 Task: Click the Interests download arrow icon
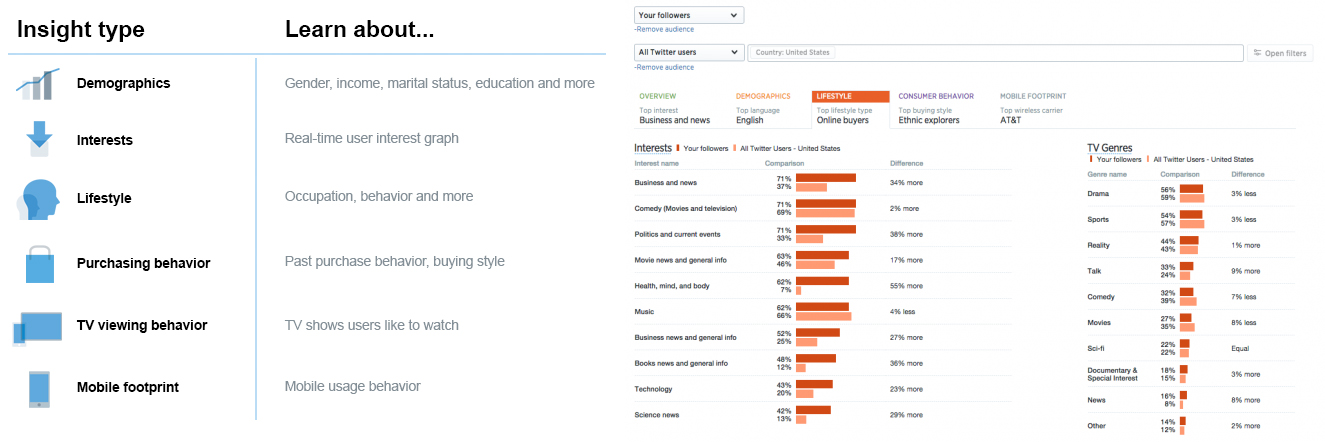tap(39, 140)
